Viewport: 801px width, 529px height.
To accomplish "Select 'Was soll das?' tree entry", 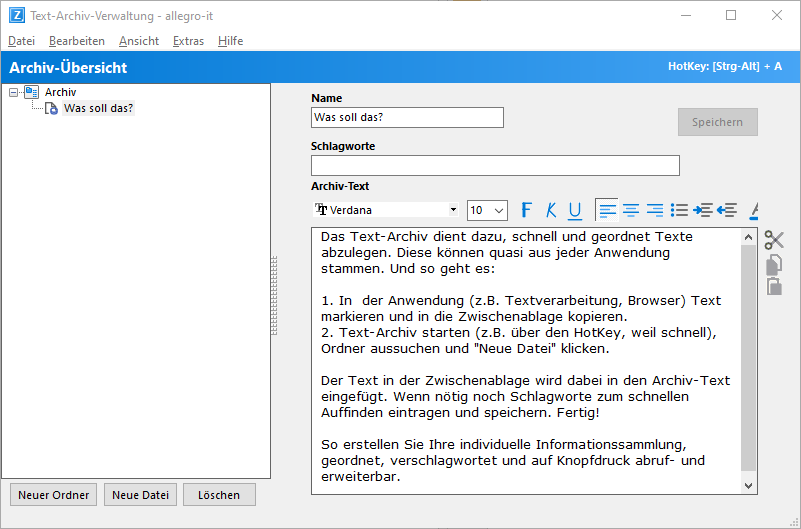I will [x=98, y=108].
